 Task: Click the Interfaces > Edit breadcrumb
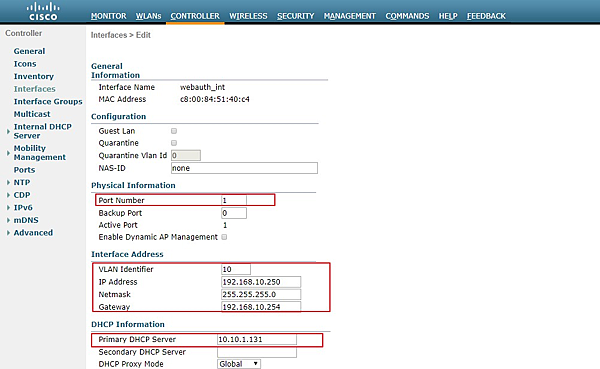tap(121, 35)
